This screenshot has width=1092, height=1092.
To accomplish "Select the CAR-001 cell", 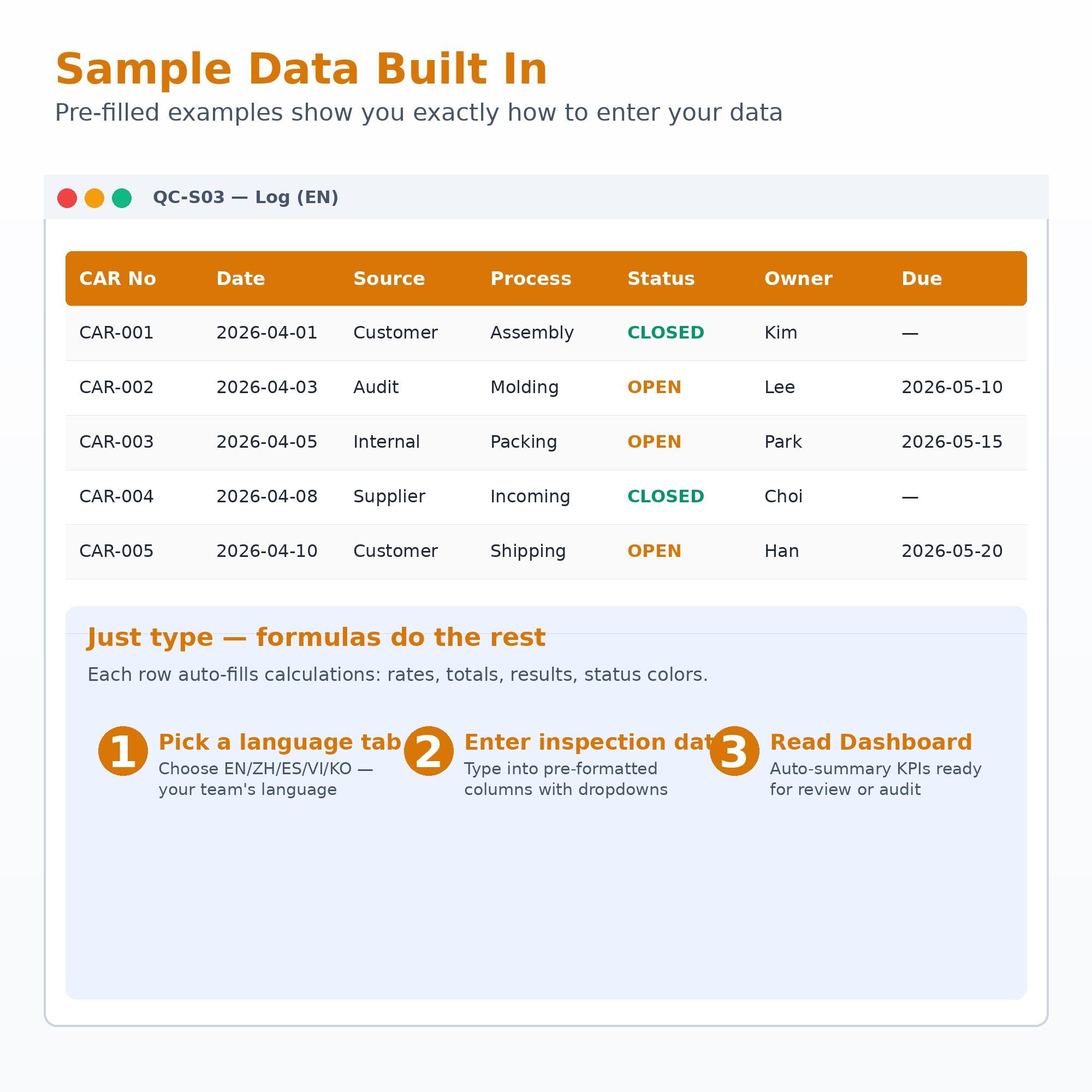I will [x=116, y=333].
